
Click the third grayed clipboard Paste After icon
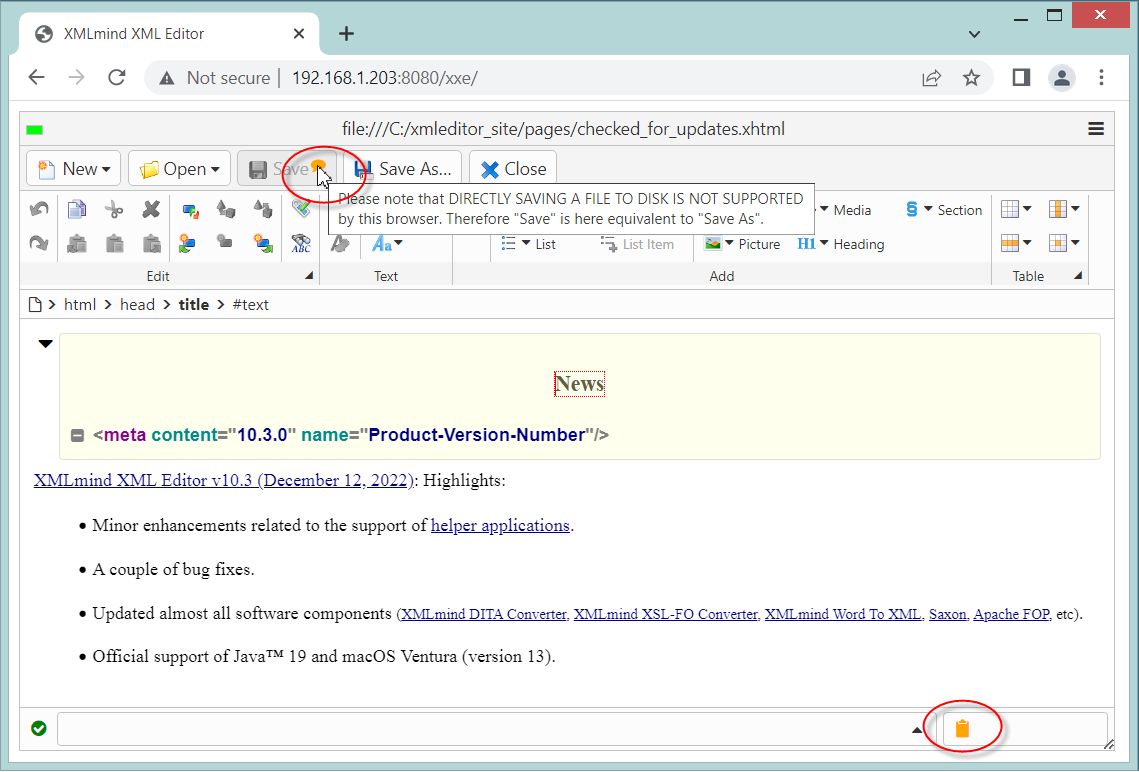(151, 243)
